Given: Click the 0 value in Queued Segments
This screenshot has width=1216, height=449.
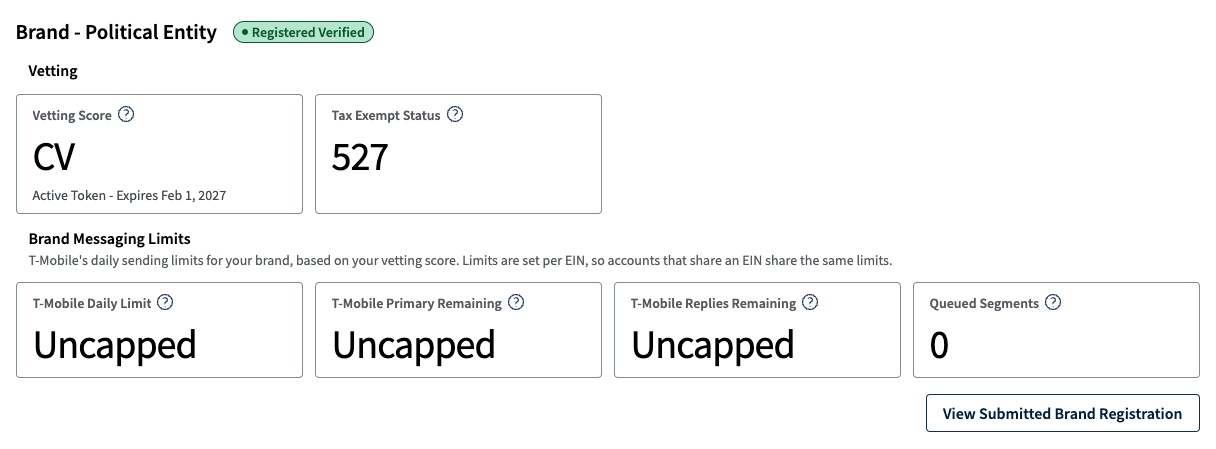Looking at the screenshot, I should coord(939,345).
